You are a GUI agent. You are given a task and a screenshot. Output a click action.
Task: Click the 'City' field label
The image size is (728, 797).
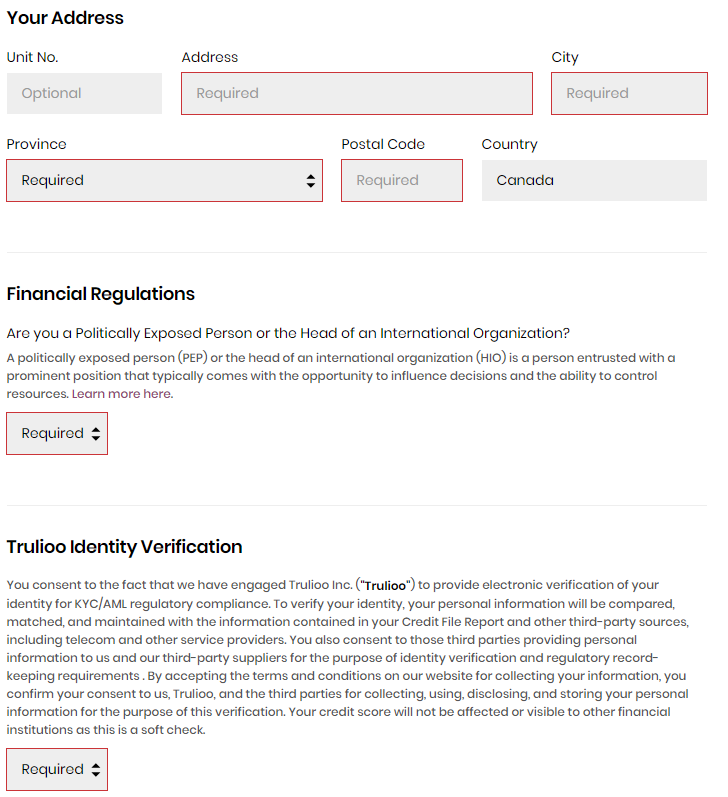point(565,57)
